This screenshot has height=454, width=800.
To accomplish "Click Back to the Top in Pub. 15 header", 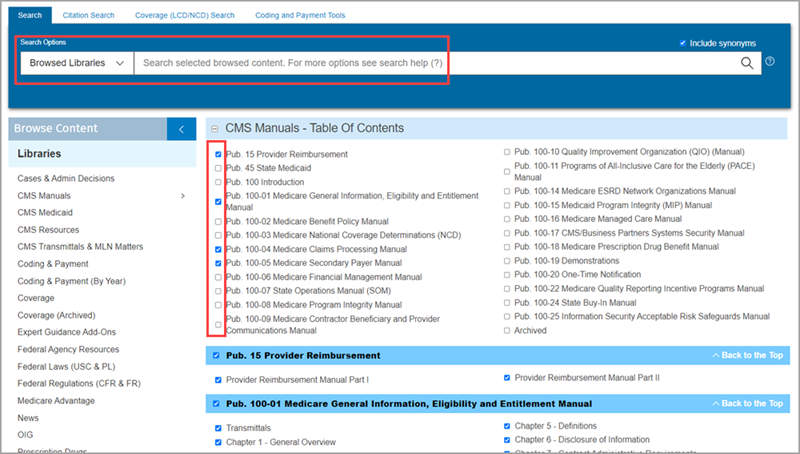I will coord(748,356).
